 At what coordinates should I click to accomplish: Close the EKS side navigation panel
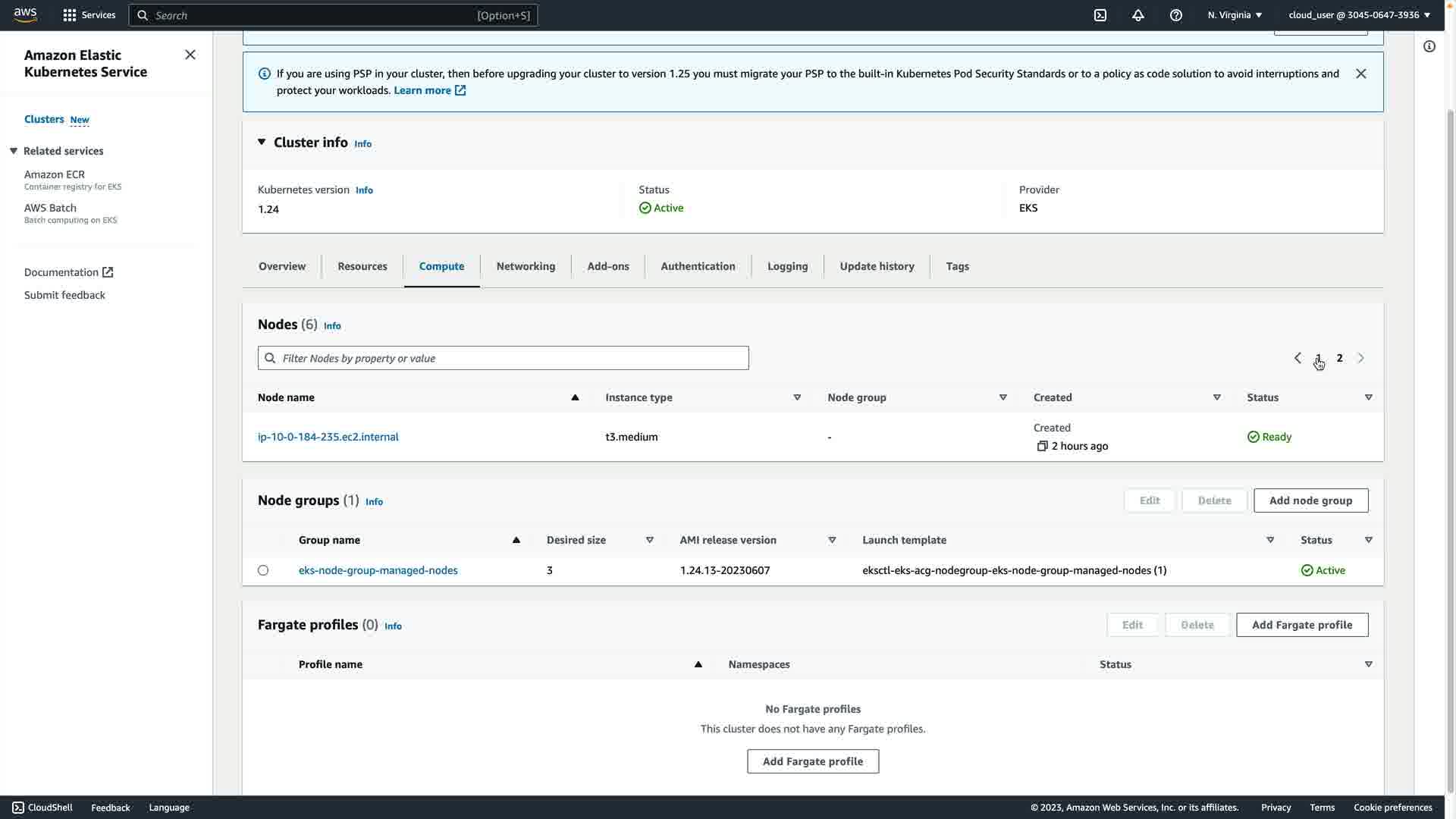pos(190,55)
